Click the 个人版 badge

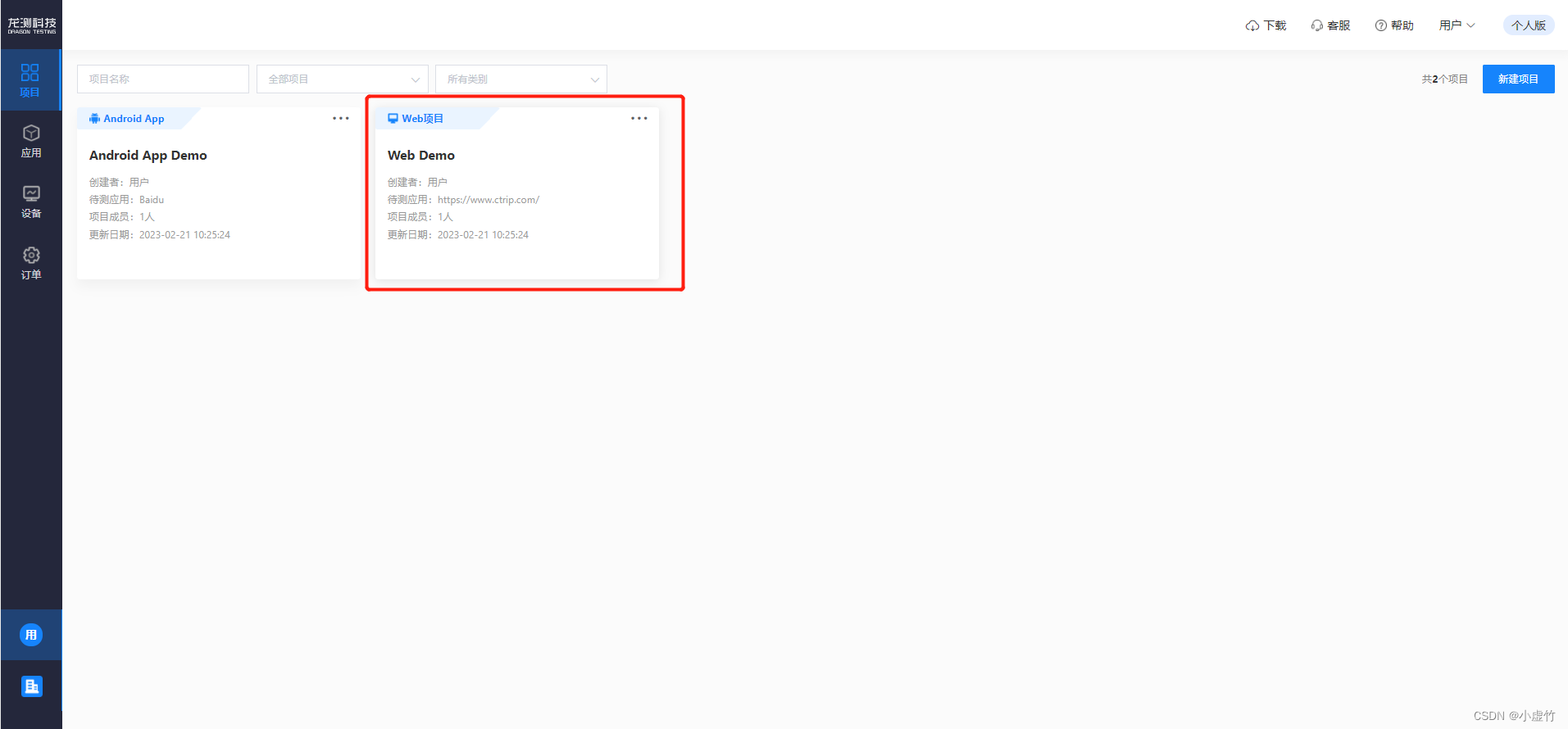[x=1529, y=25]
